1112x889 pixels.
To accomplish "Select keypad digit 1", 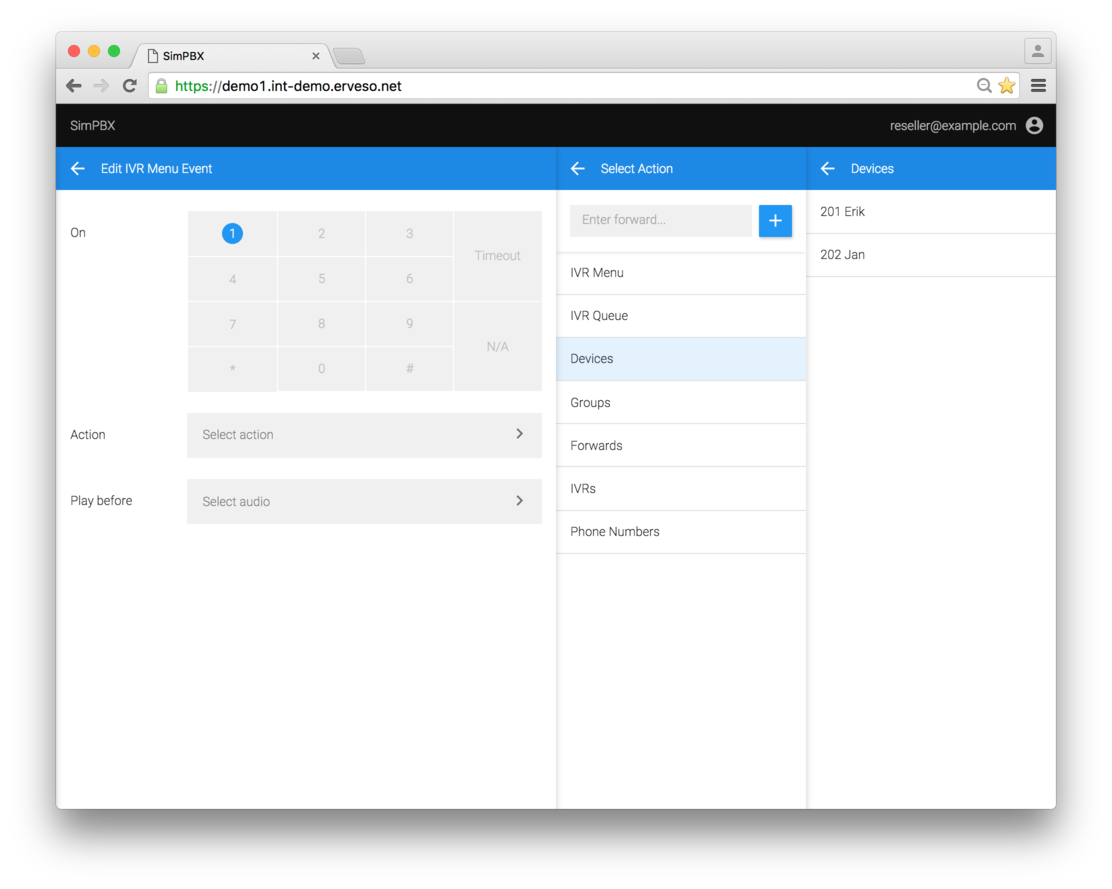I will pyautogui.click(x=233, y=233).
